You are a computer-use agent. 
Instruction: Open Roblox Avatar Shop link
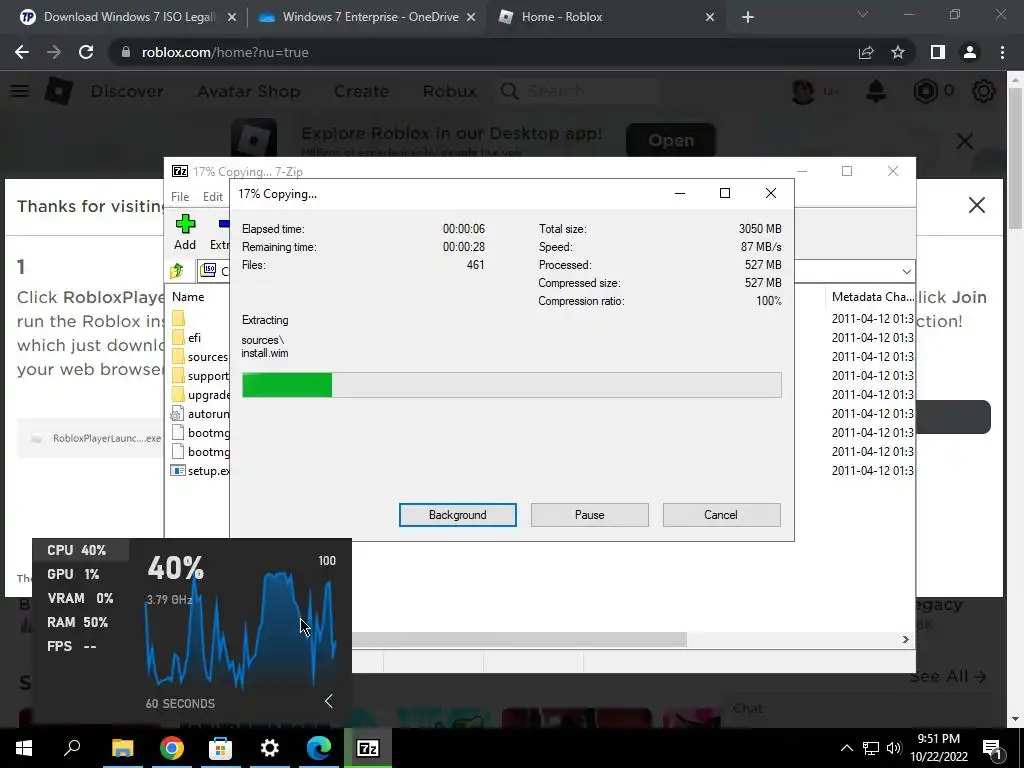[x=249, y=91]
